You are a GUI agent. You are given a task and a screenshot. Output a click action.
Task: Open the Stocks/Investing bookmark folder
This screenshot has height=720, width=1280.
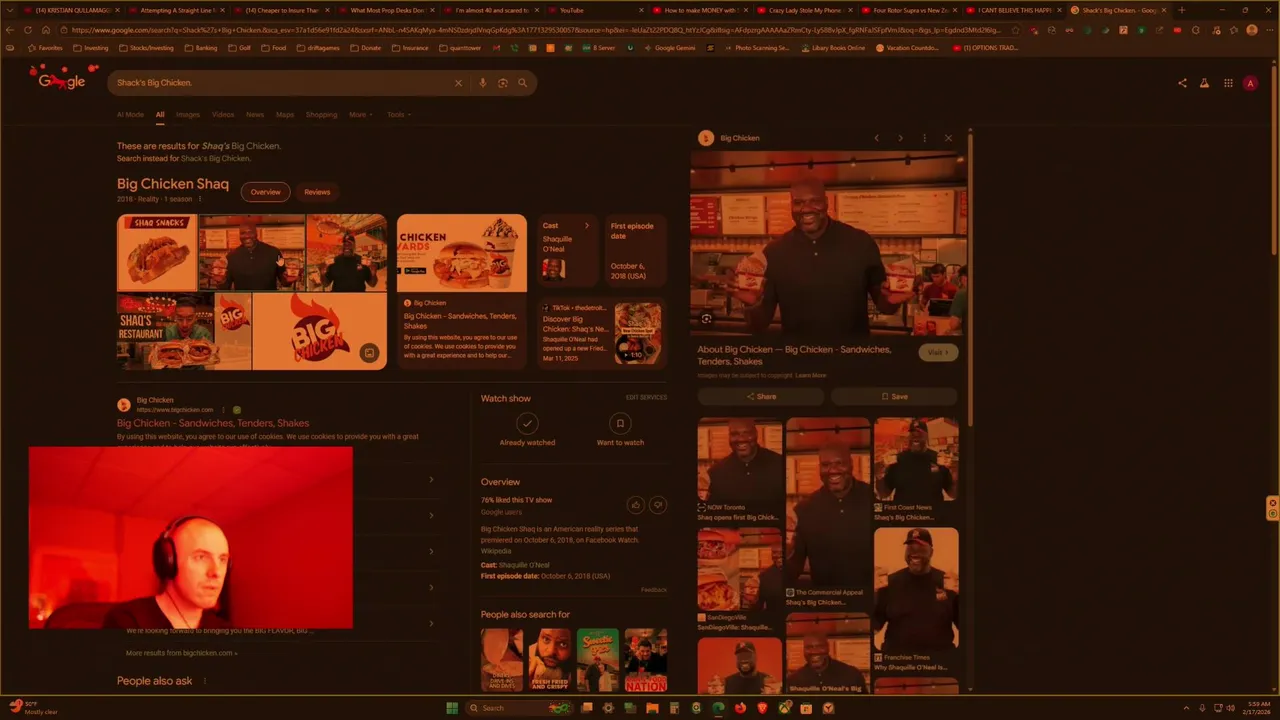click(146, 48)
